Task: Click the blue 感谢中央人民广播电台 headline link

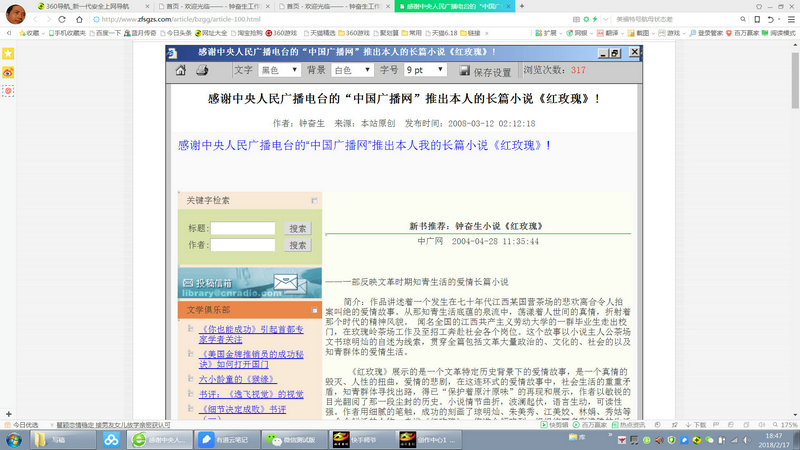Action: 364,145
